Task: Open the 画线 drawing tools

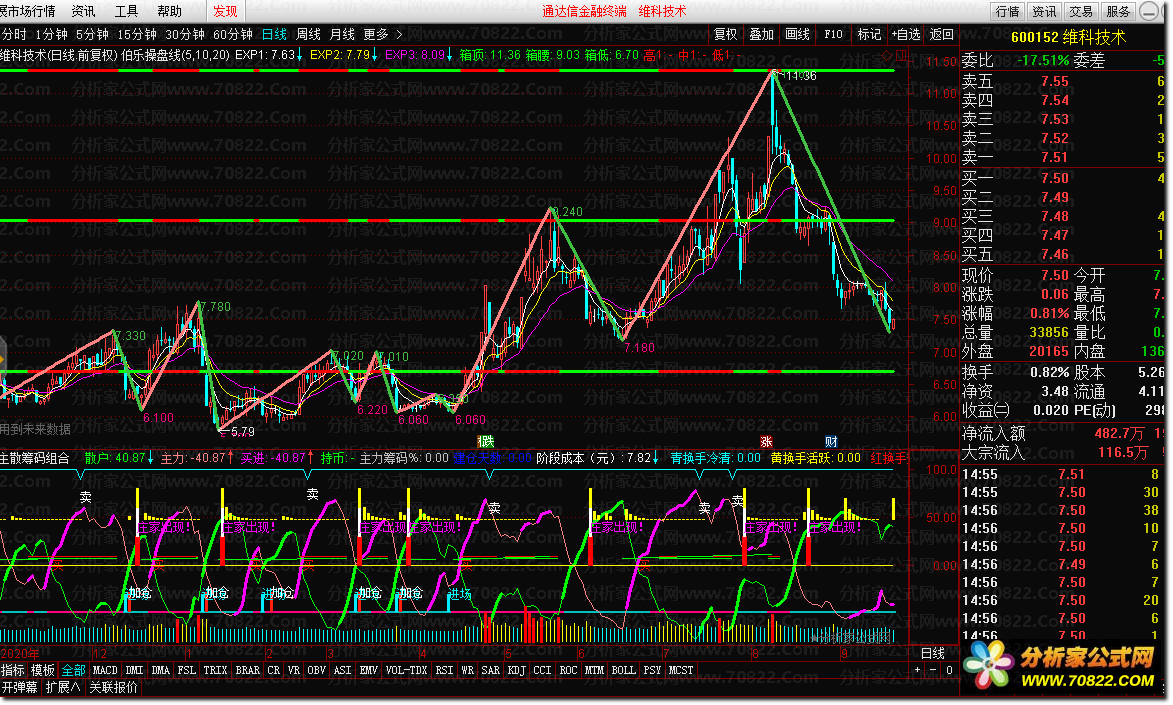Action: pos(797,34)
